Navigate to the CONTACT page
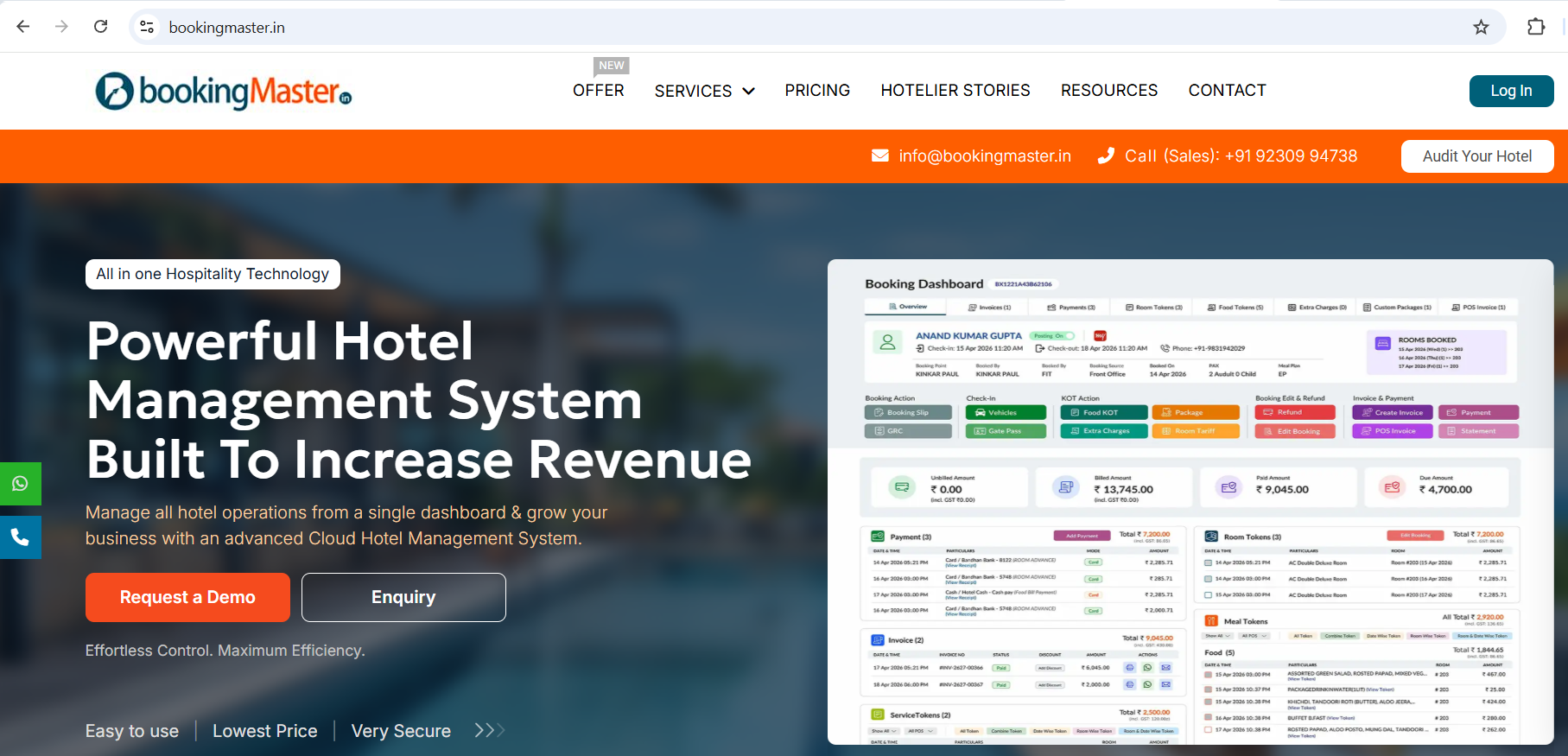 click(x=1227, y=91)
